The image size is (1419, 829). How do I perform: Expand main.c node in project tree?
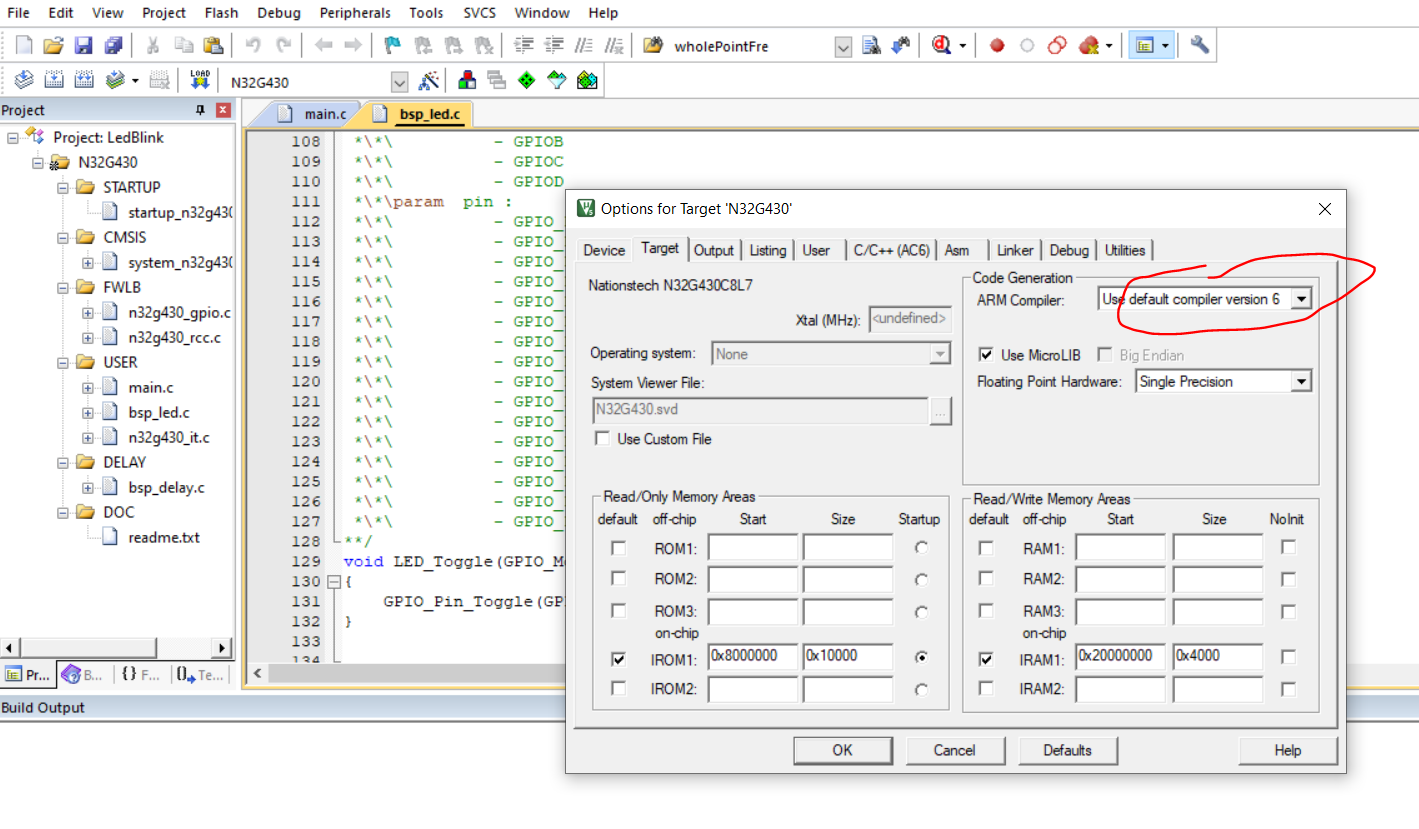point(88,387)
